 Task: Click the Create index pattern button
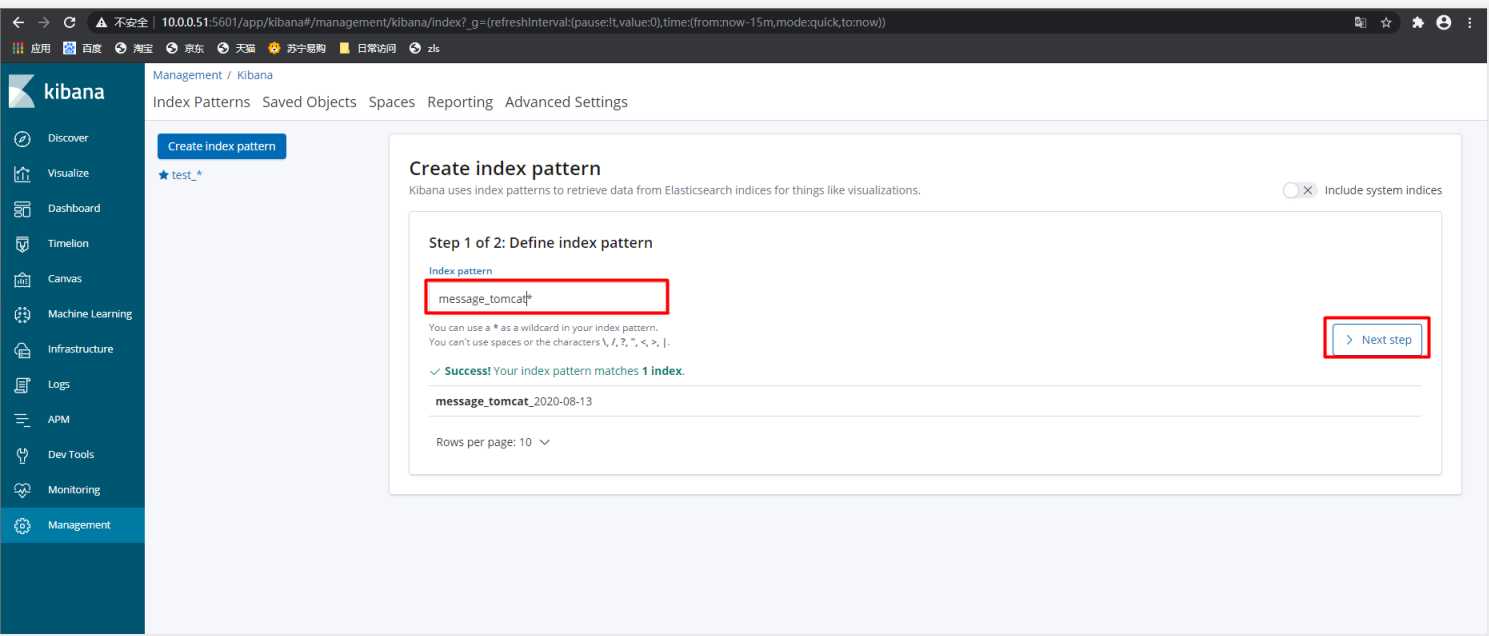[222, 146]
